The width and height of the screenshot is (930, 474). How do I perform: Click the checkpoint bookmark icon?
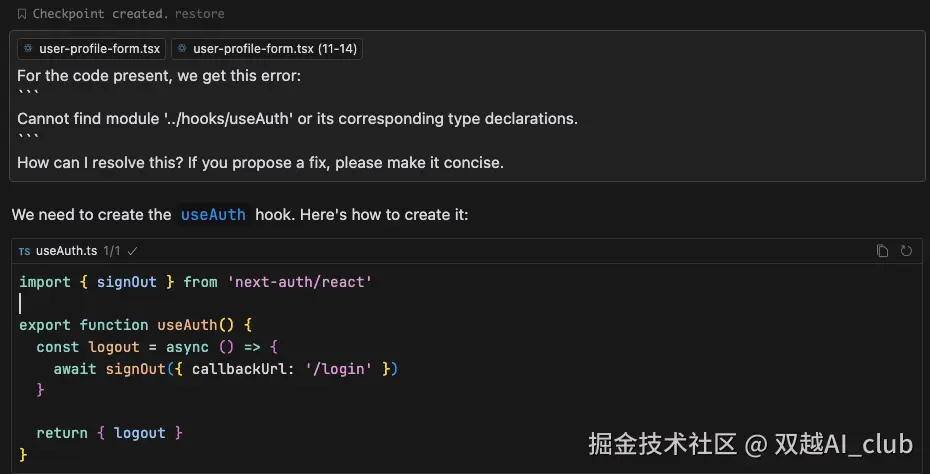[22, 14]
